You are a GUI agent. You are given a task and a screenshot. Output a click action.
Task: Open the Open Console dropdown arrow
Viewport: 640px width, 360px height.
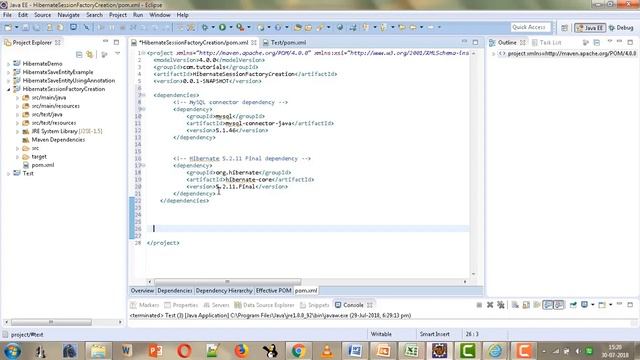[611, 305]
